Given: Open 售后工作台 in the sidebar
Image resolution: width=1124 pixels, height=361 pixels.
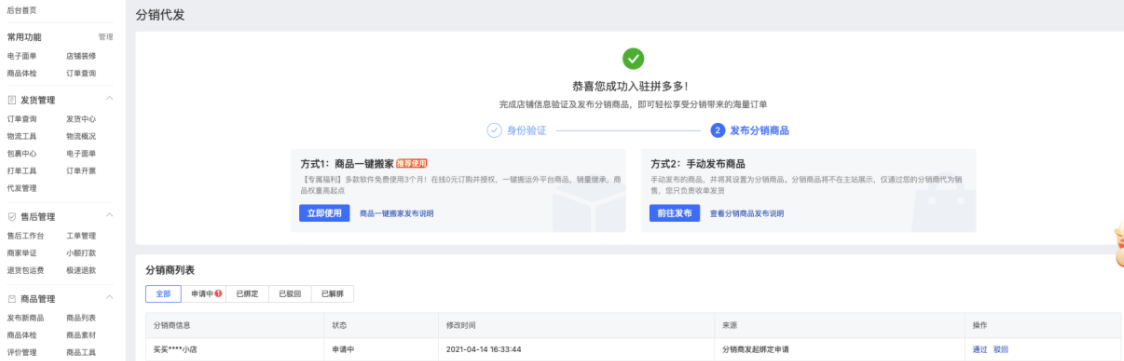Looking at the screenshot, I should pyautogui.click(x=25, y=236).
